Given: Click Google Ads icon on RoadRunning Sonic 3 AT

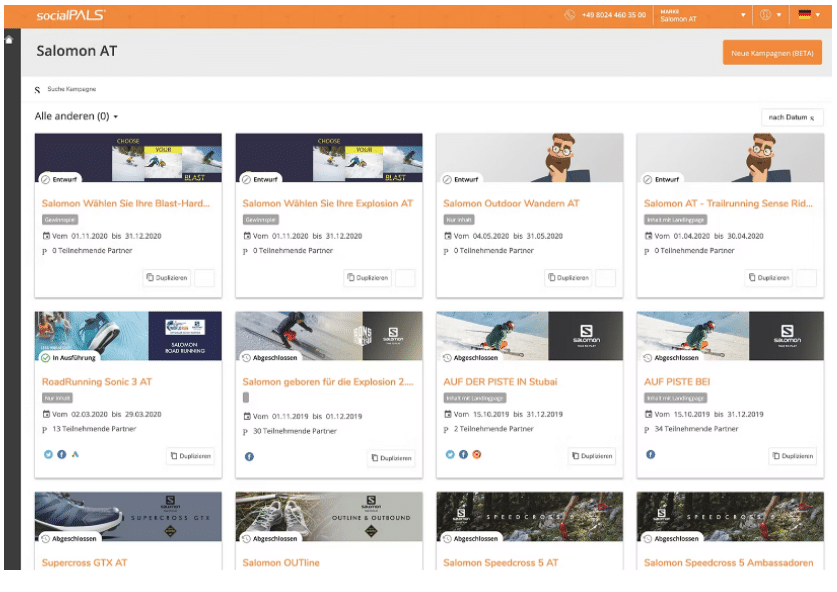Looking at the screenshot, I should (x=75, y=455).
